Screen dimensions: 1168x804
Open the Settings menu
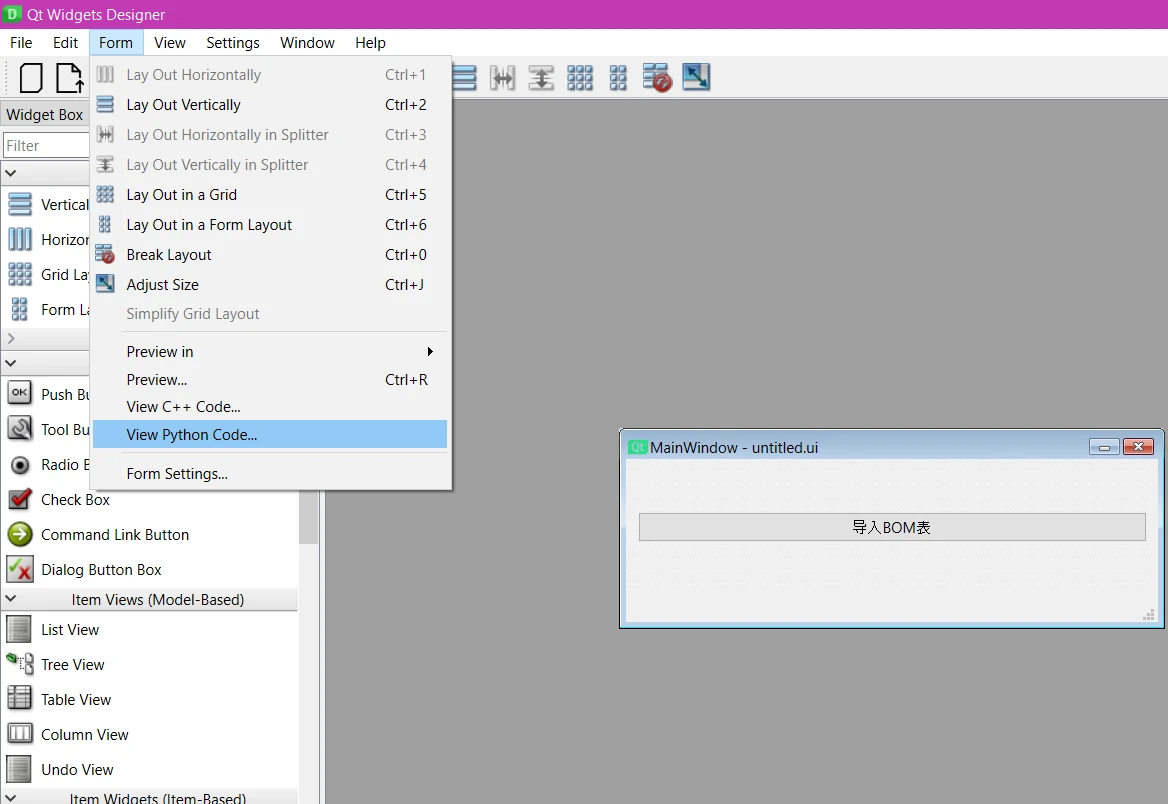pyautogui.click(x=233, y=42)
